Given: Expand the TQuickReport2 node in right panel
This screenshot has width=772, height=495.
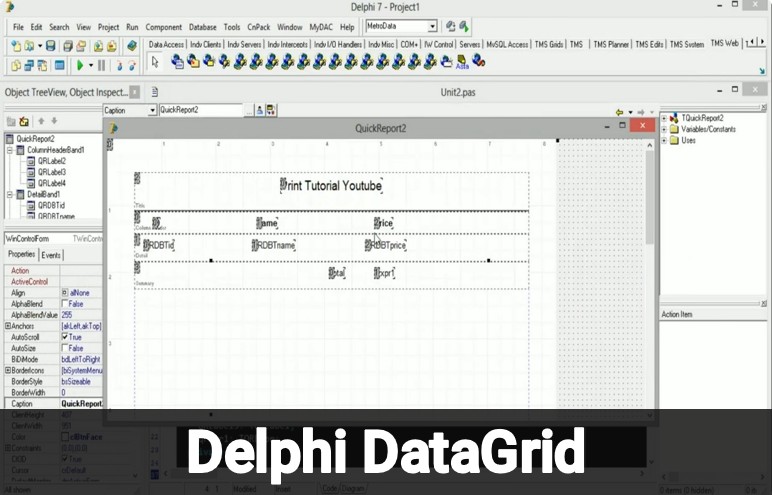Looking at the screenshot, I should (664, 118).
